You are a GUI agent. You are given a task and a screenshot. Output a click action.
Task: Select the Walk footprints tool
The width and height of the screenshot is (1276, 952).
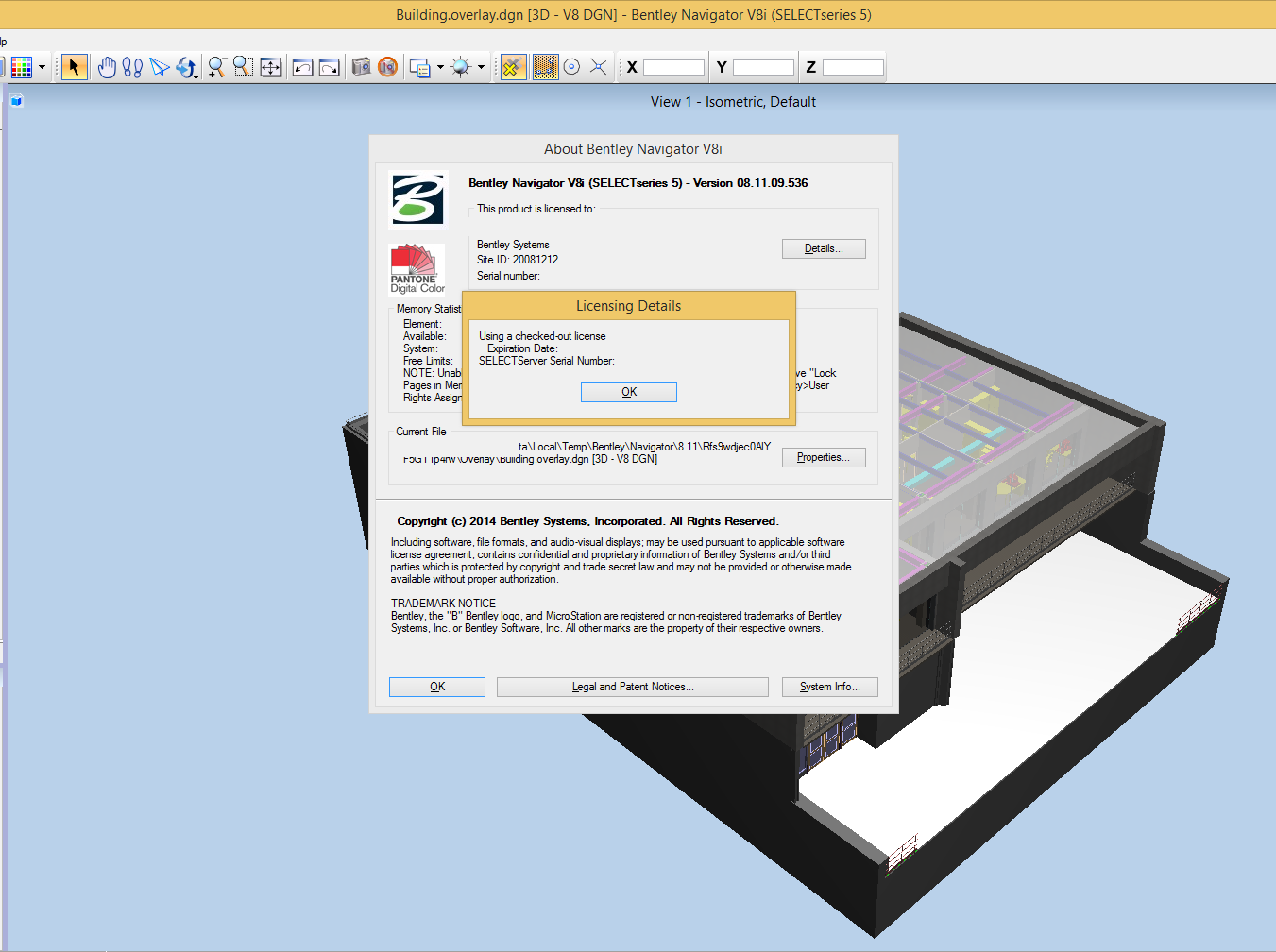pyautogui.click(x=132, y=67)
